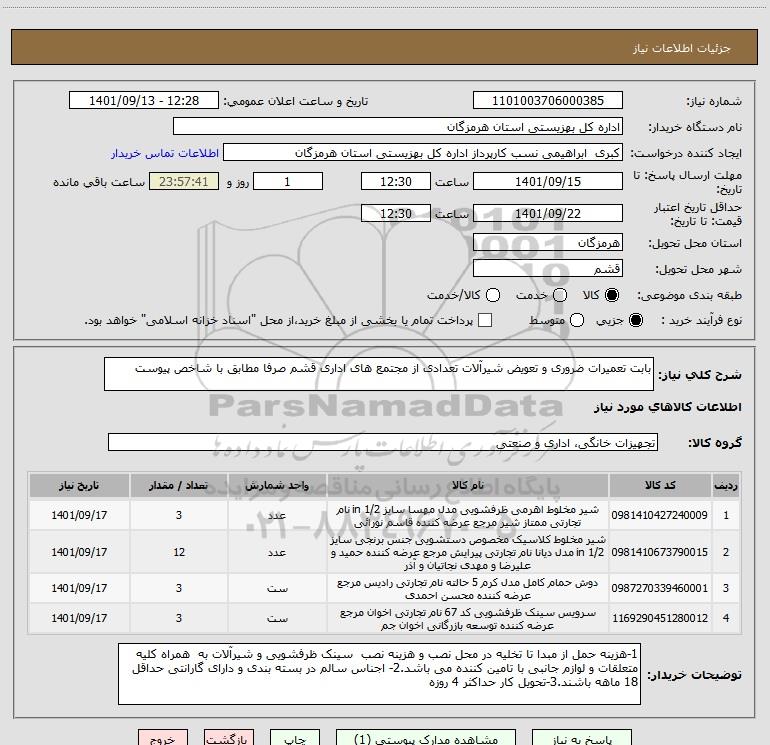Select the کالا radio button
Image resolution: width=770 pixels, height=745 pixels.
point(612,295)
